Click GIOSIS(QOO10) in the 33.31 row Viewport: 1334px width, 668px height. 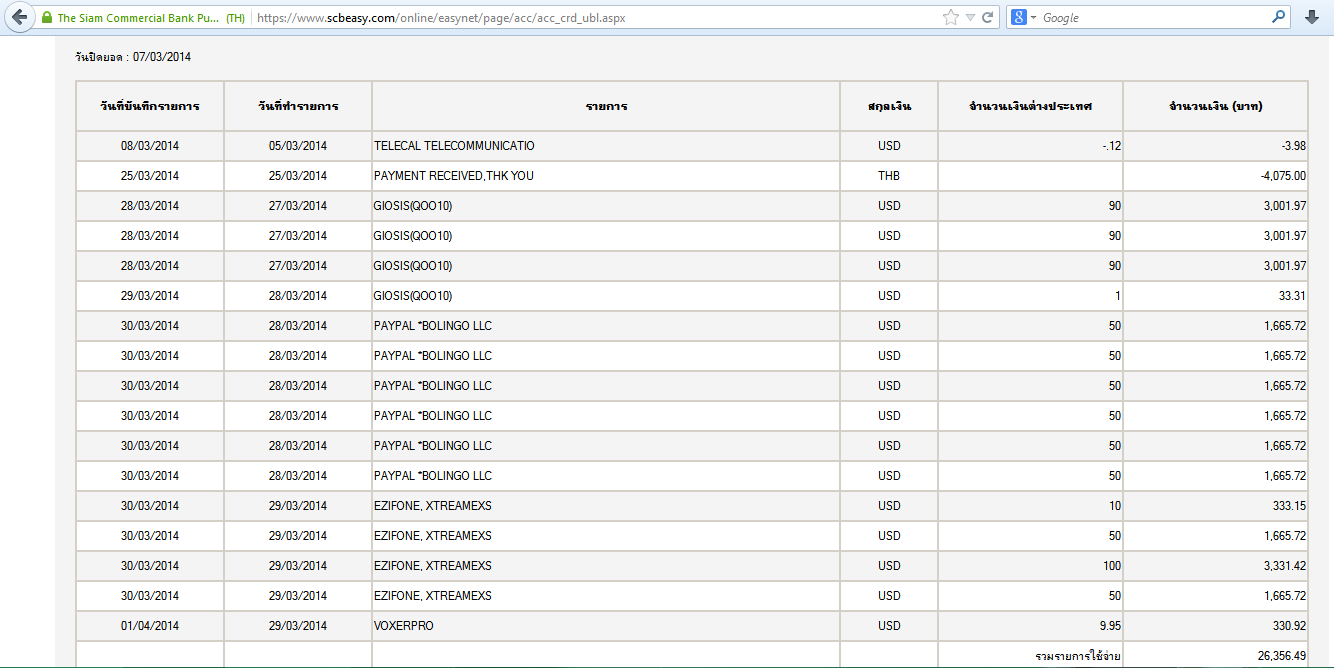413,296
